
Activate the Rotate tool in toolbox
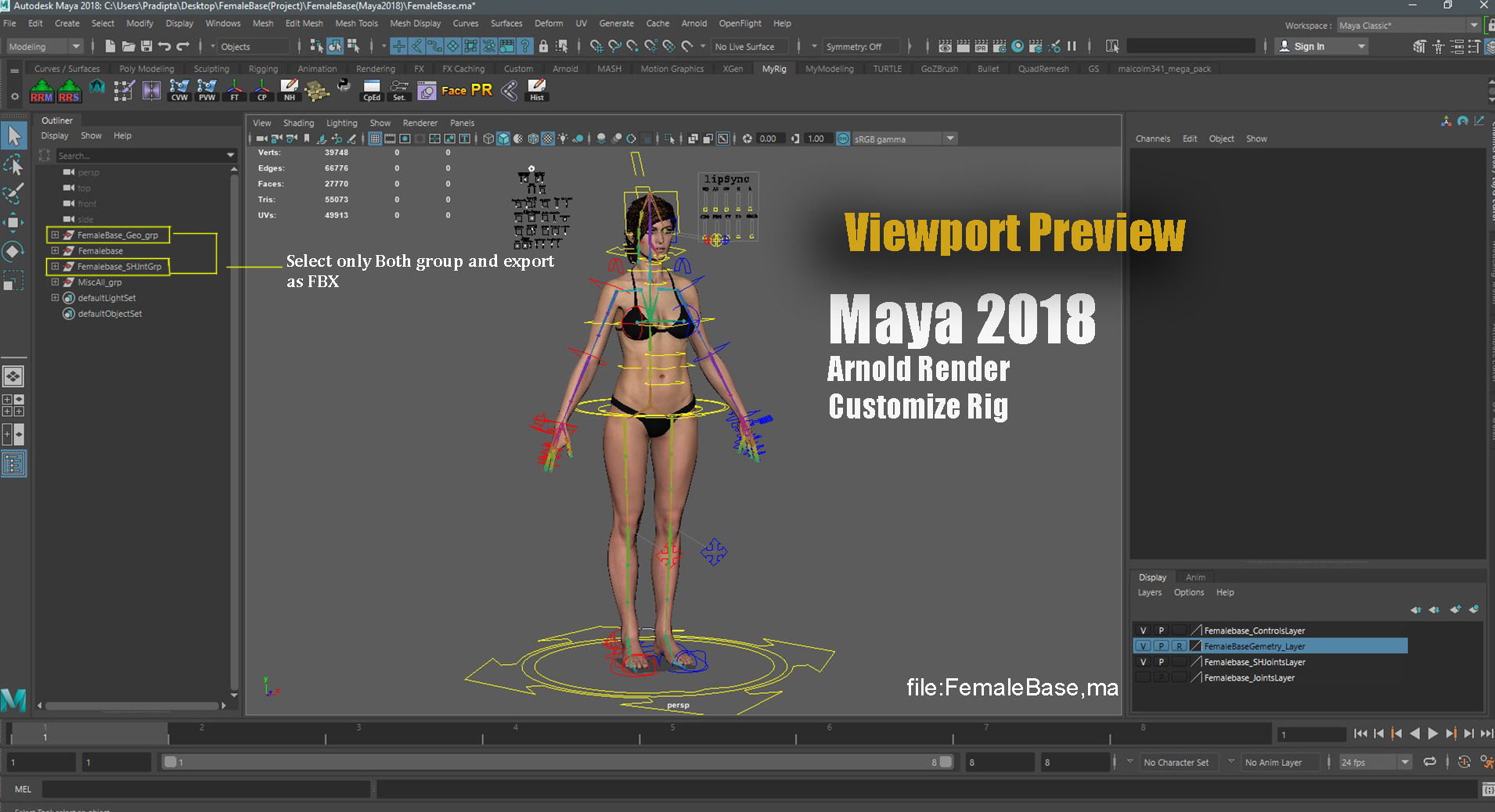coord(14,251)
